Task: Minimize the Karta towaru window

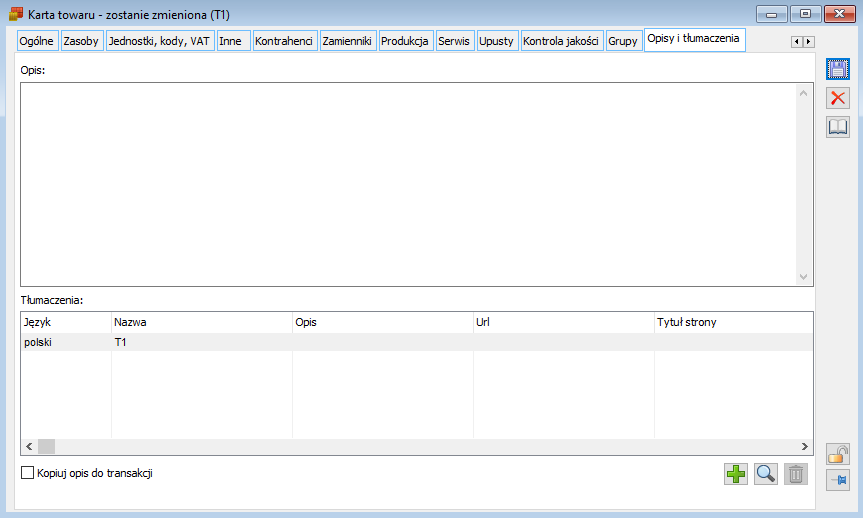Action: (772, 14)
